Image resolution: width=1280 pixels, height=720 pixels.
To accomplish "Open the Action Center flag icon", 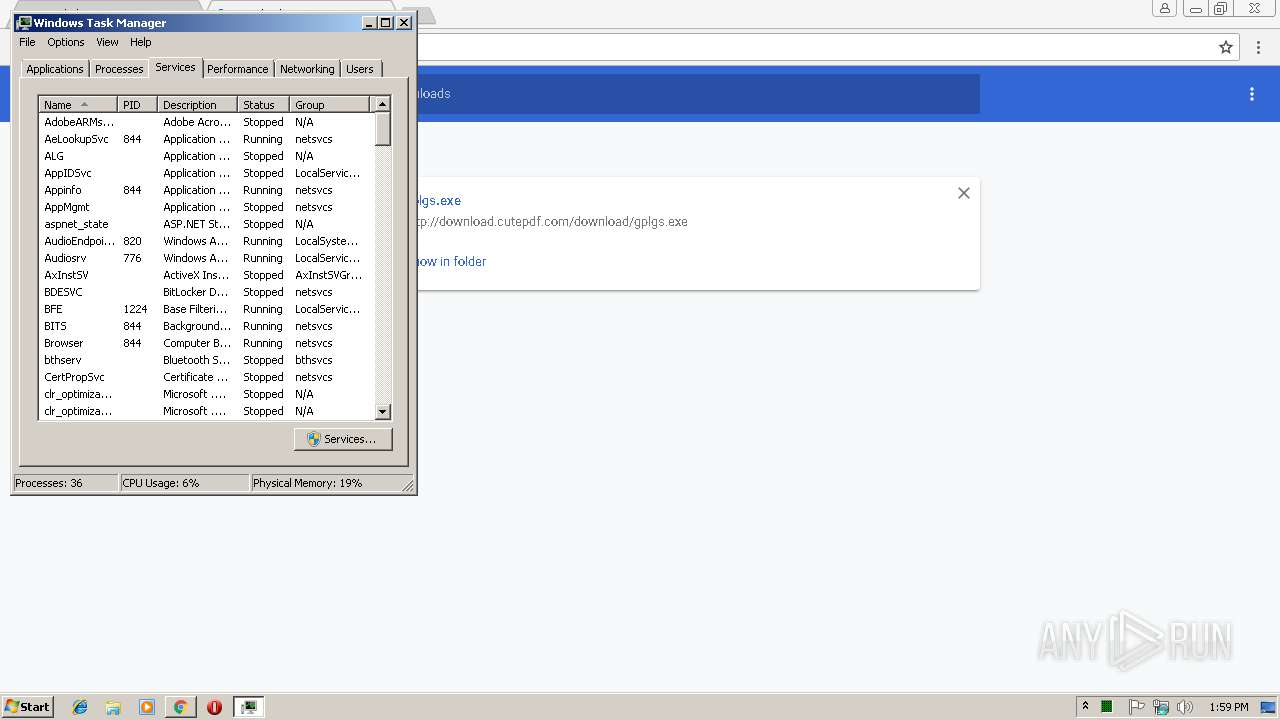I will click(1136, 707).
